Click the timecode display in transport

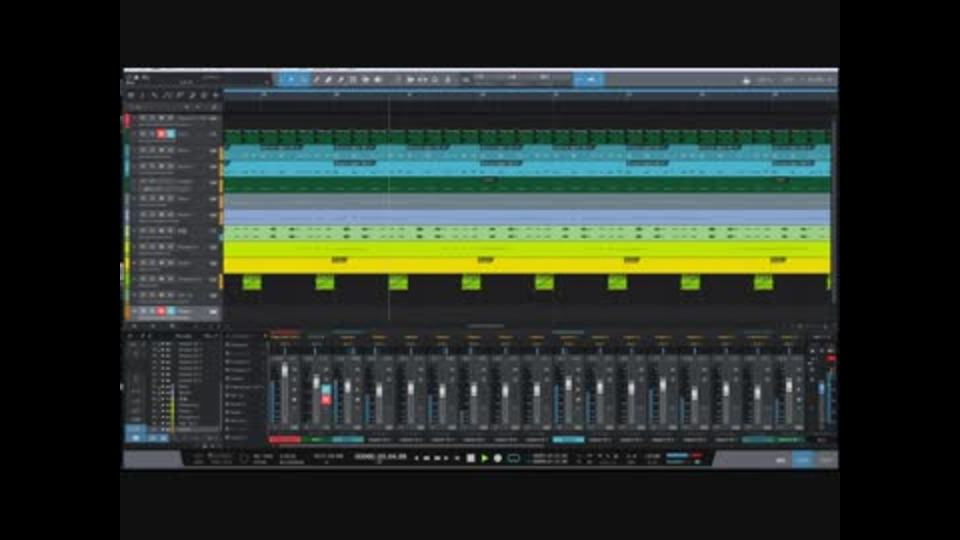pyautogui.click(x=380, y=457)
